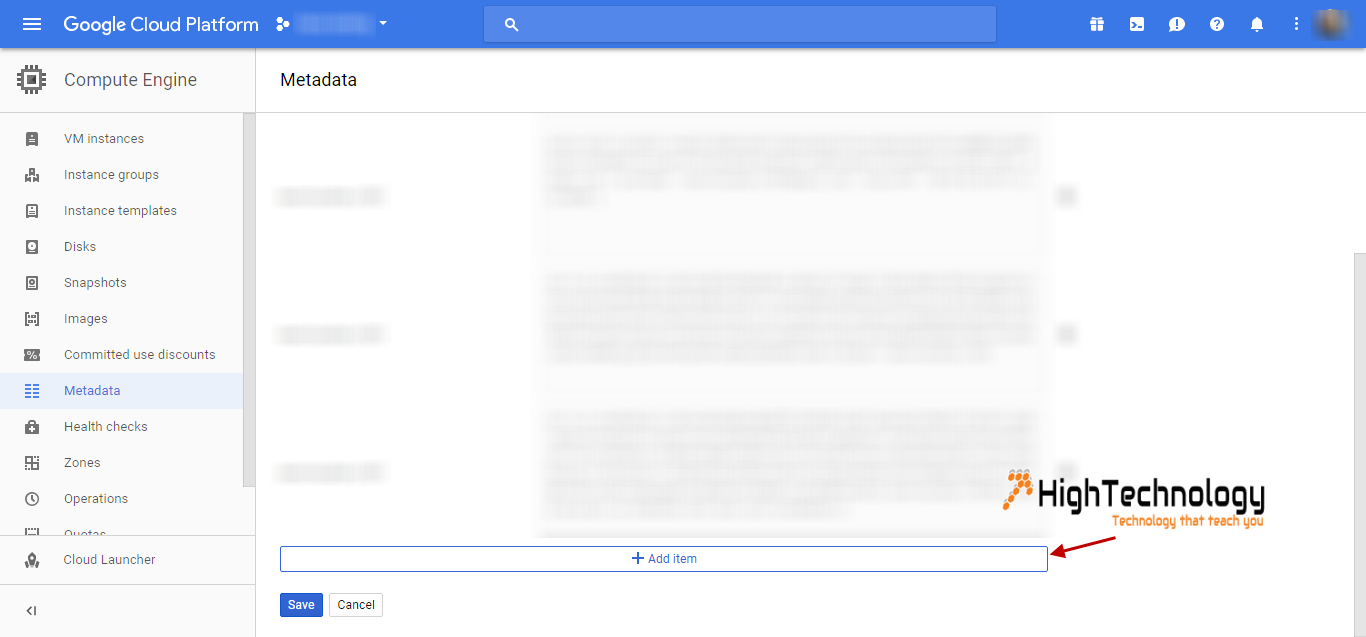
Task: Click the Health checks medical icon
Action: (x=32, y=427)
